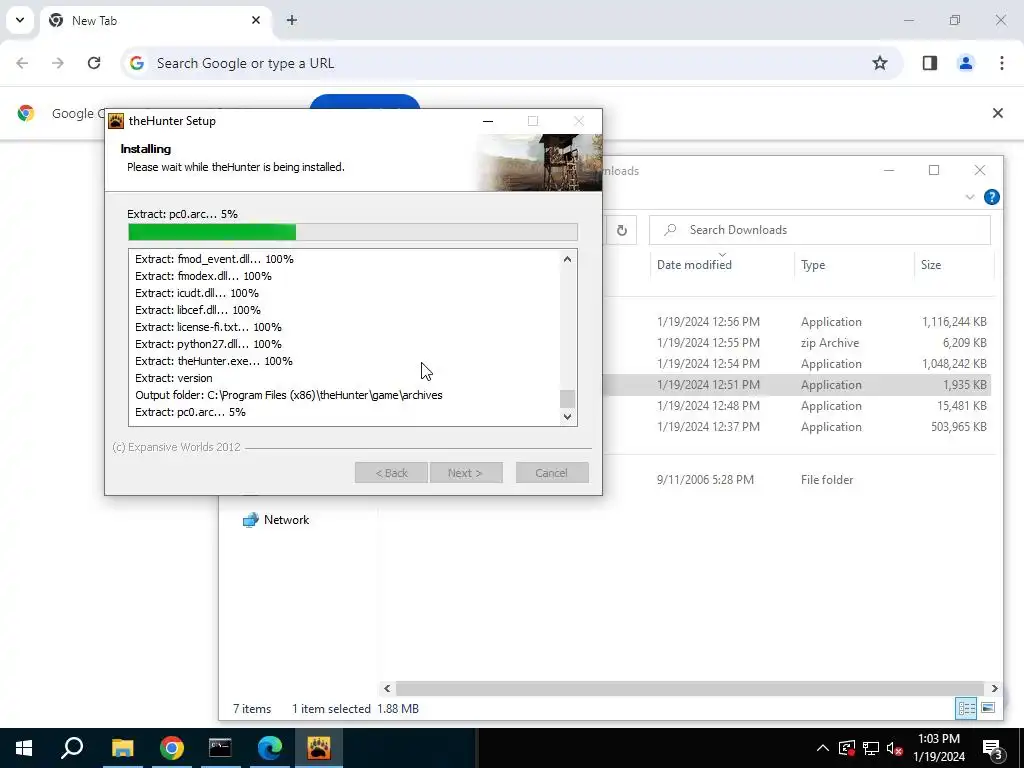Minimize the theHunter Setup window
The image size is (1024, 768).
(488, 121)
